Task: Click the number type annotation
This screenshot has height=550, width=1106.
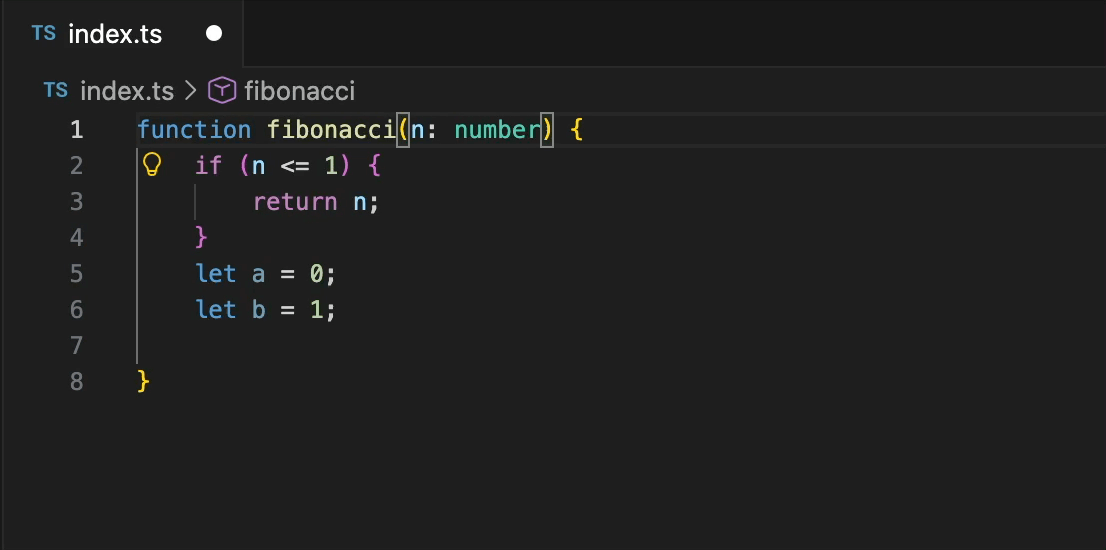Action: (x=497, y=130)
